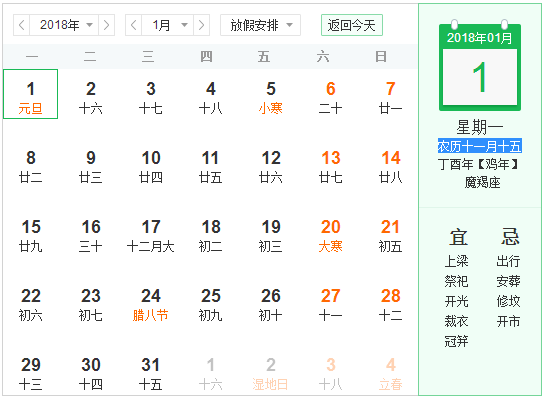The width and height of the screenshot is (546, 402).
Task: Go to previous year arrow
Action: (22, 25)
